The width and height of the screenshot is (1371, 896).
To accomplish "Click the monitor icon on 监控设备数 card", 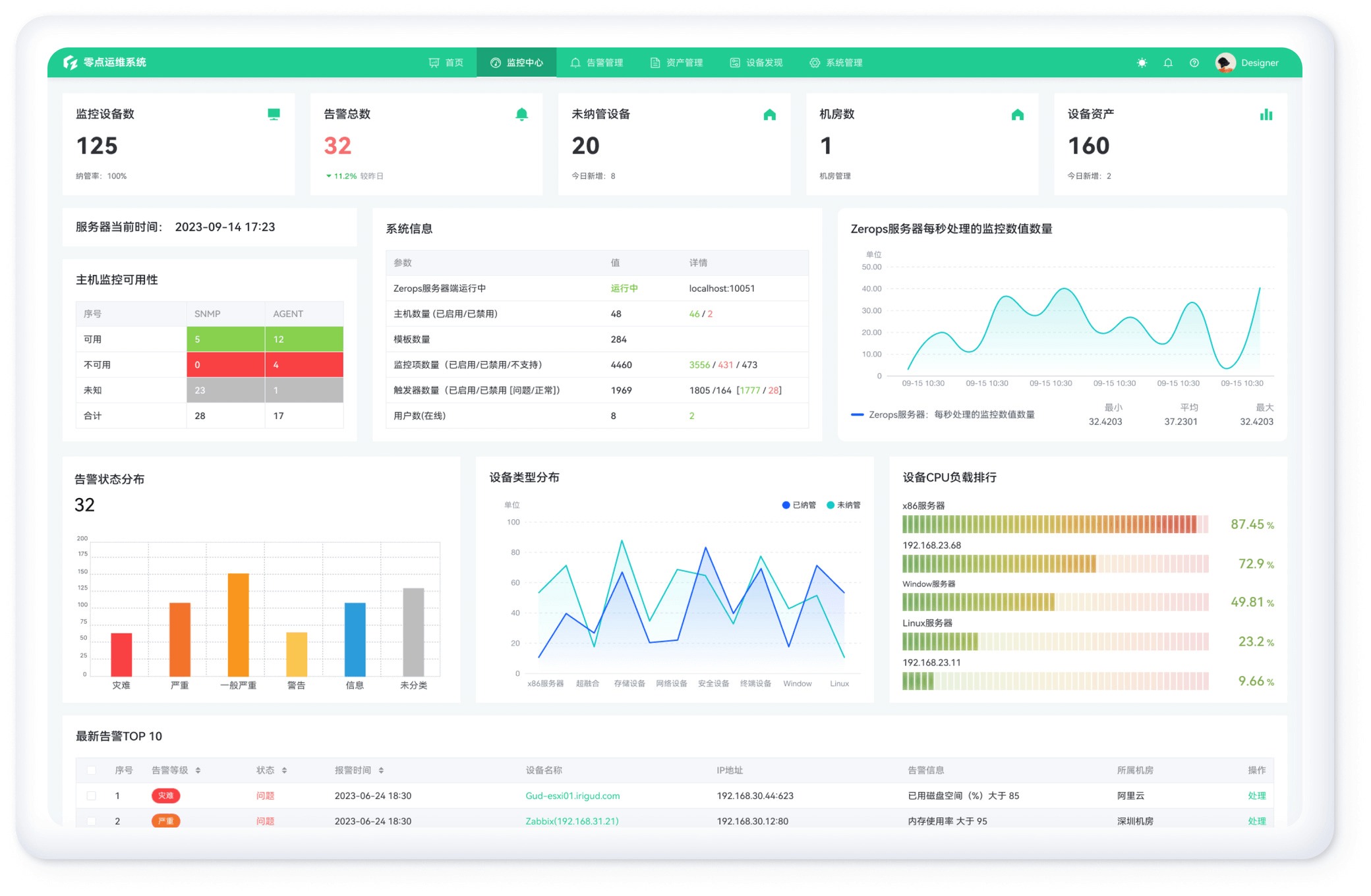I will tap(274, 114).
